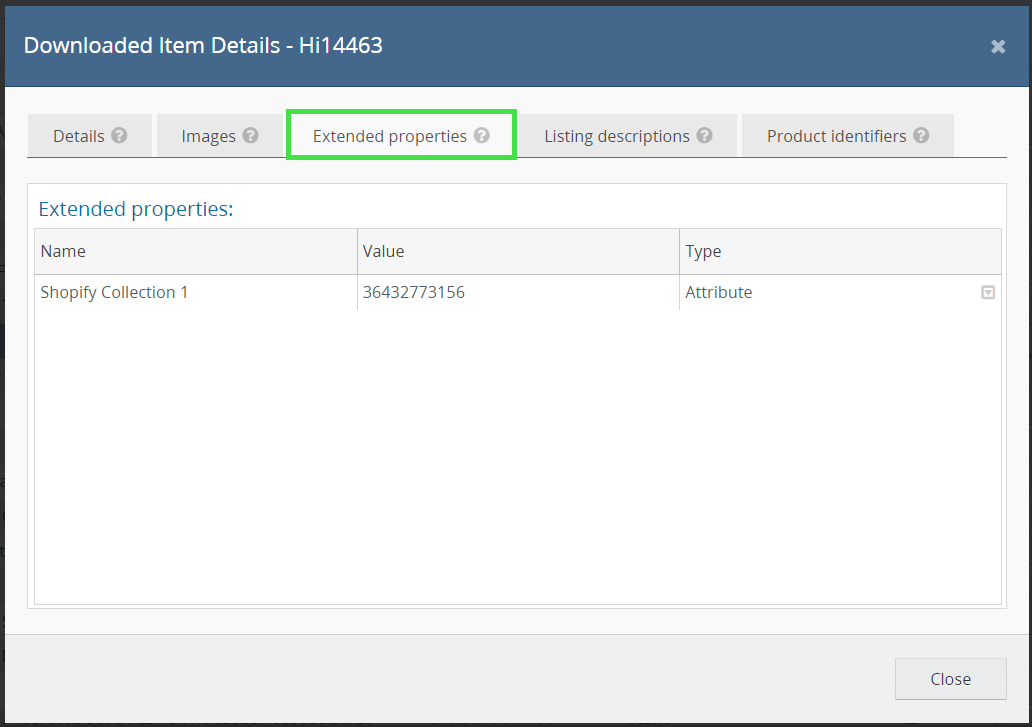Open the Product identifiers tab
This screenshot has height=727, width=1032.
pyautogui.click(x=836, y=136)
